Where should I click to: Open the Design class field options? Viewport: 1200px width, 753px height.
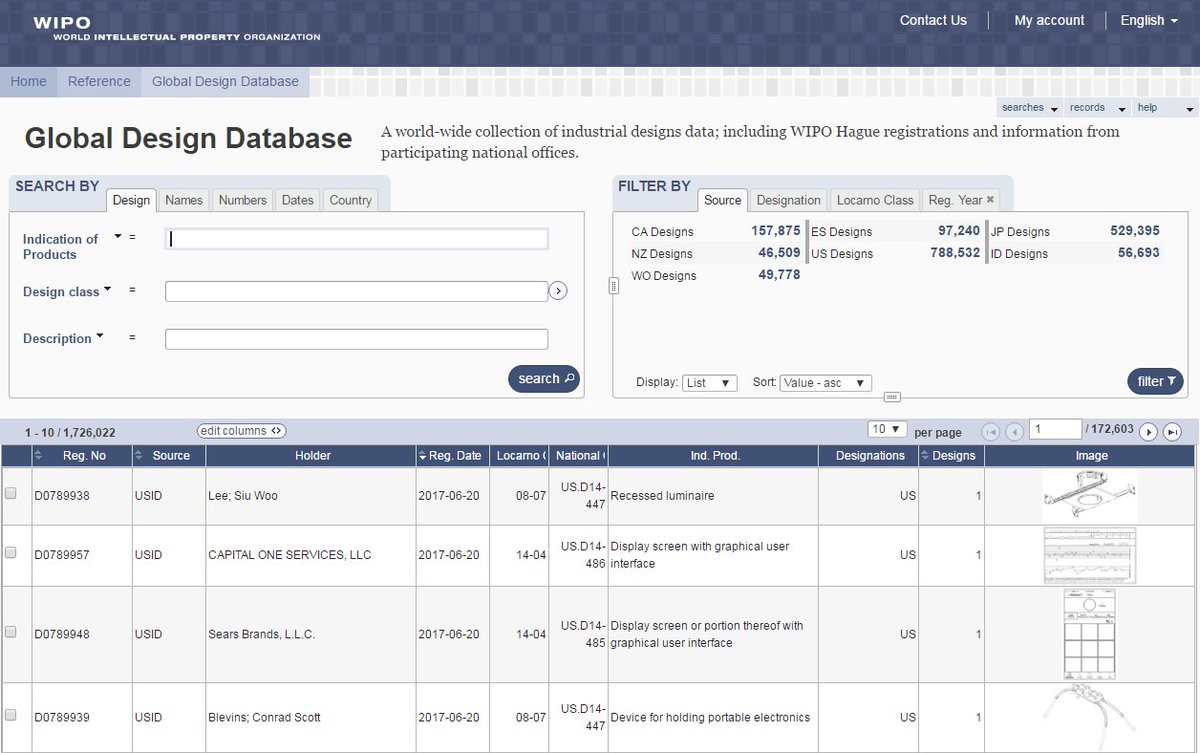[107, 289]
